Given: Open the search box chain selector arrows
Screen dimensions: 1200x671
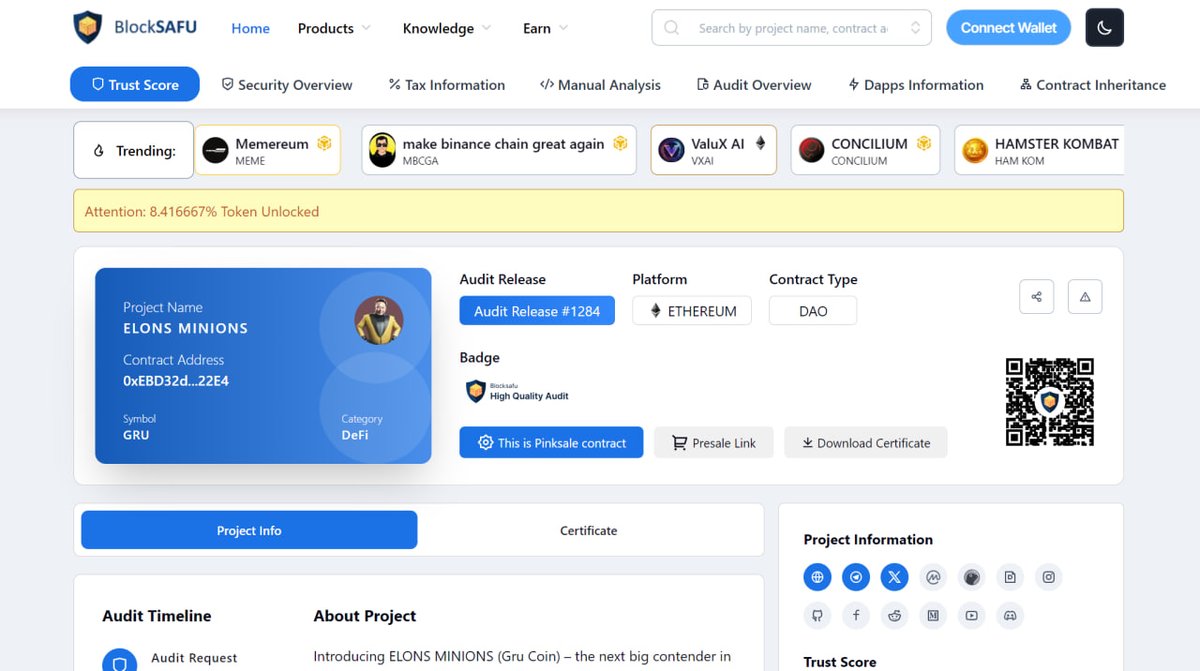Looking at the screenshot, I should point(915,28).
